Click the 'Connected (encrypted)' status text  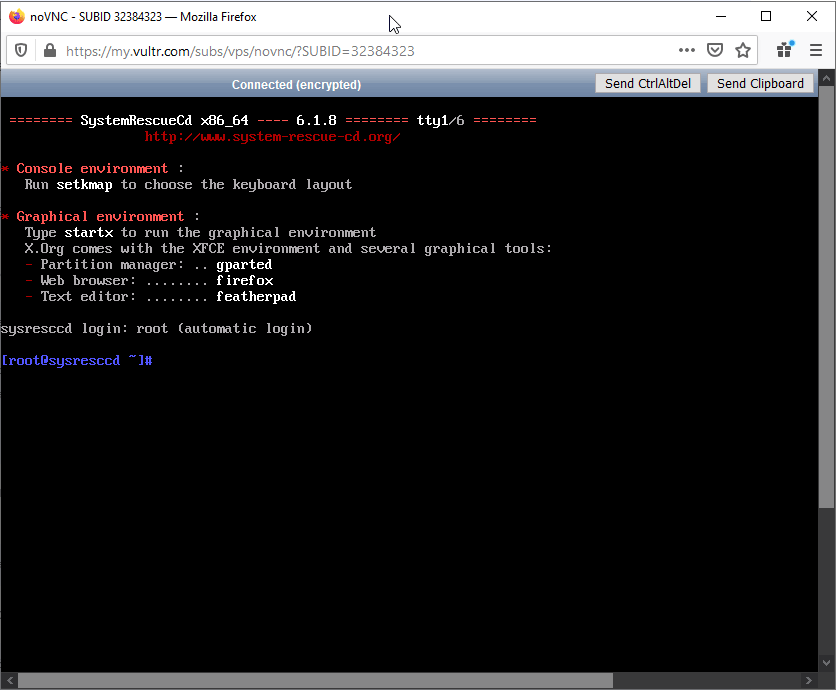296,85
